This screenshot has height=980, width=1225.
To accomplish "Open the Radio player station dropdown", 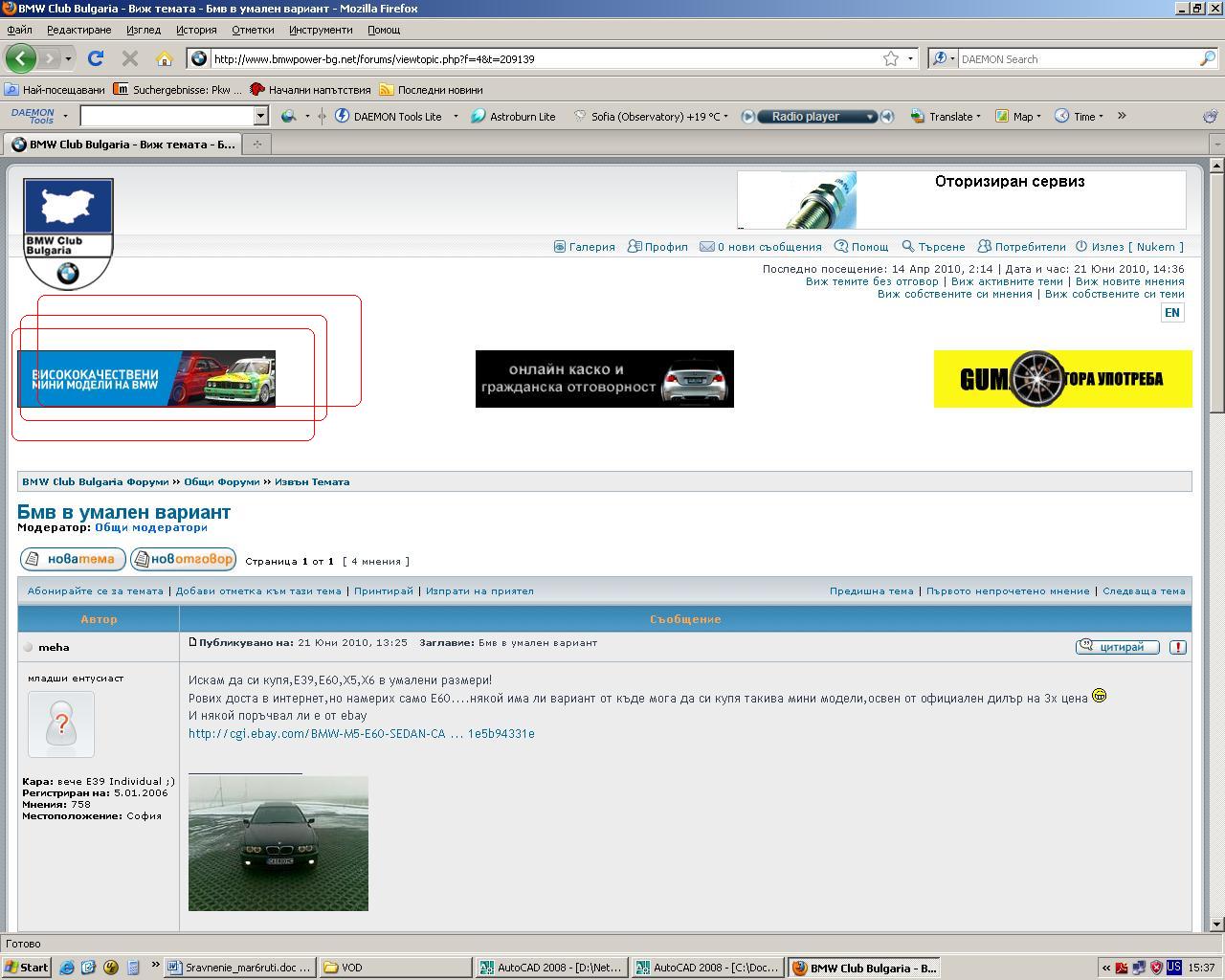I will pos(870,116).
